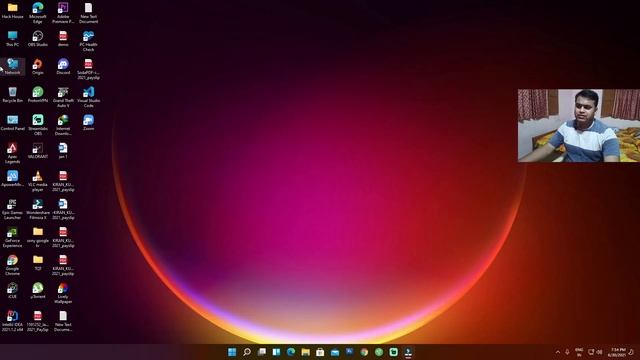Select the iCUE shortcut
Screen dimensions: 640x360
(12, 291)
